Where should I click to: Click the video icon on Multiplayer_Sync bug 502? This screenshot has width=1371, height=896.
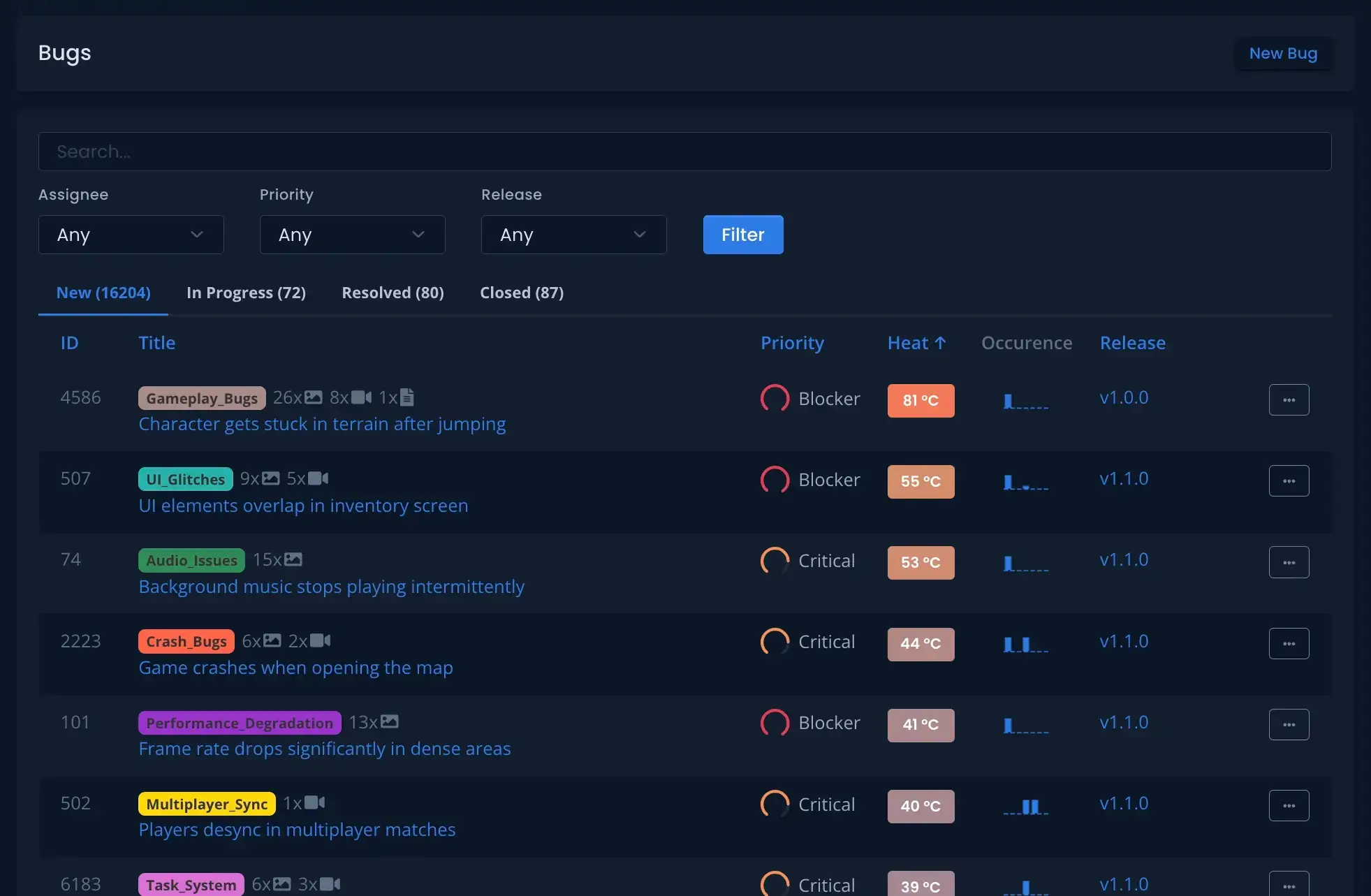click(x=316, y=803)
